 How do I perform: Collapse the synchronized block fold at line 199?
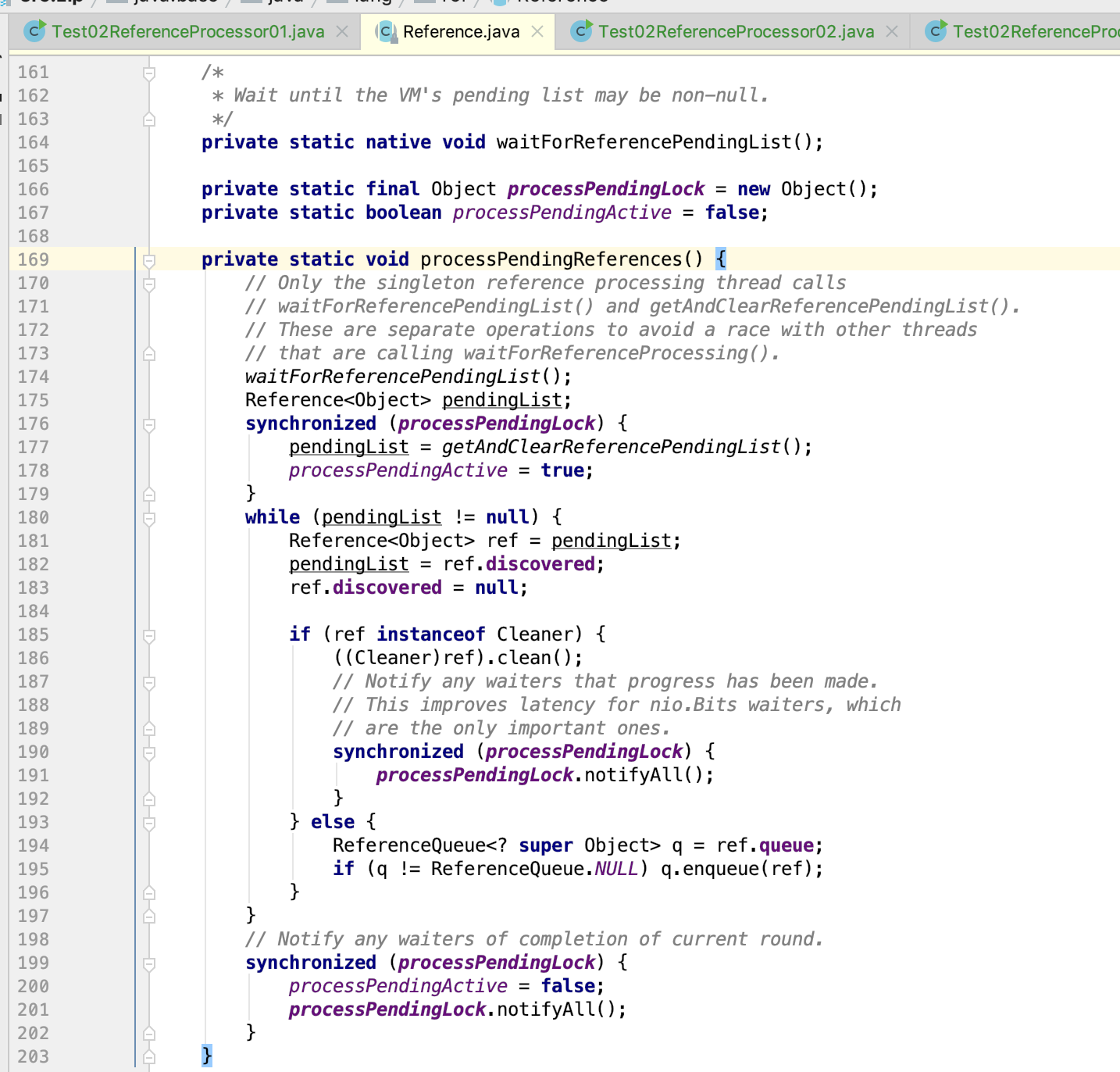(147, 962)
